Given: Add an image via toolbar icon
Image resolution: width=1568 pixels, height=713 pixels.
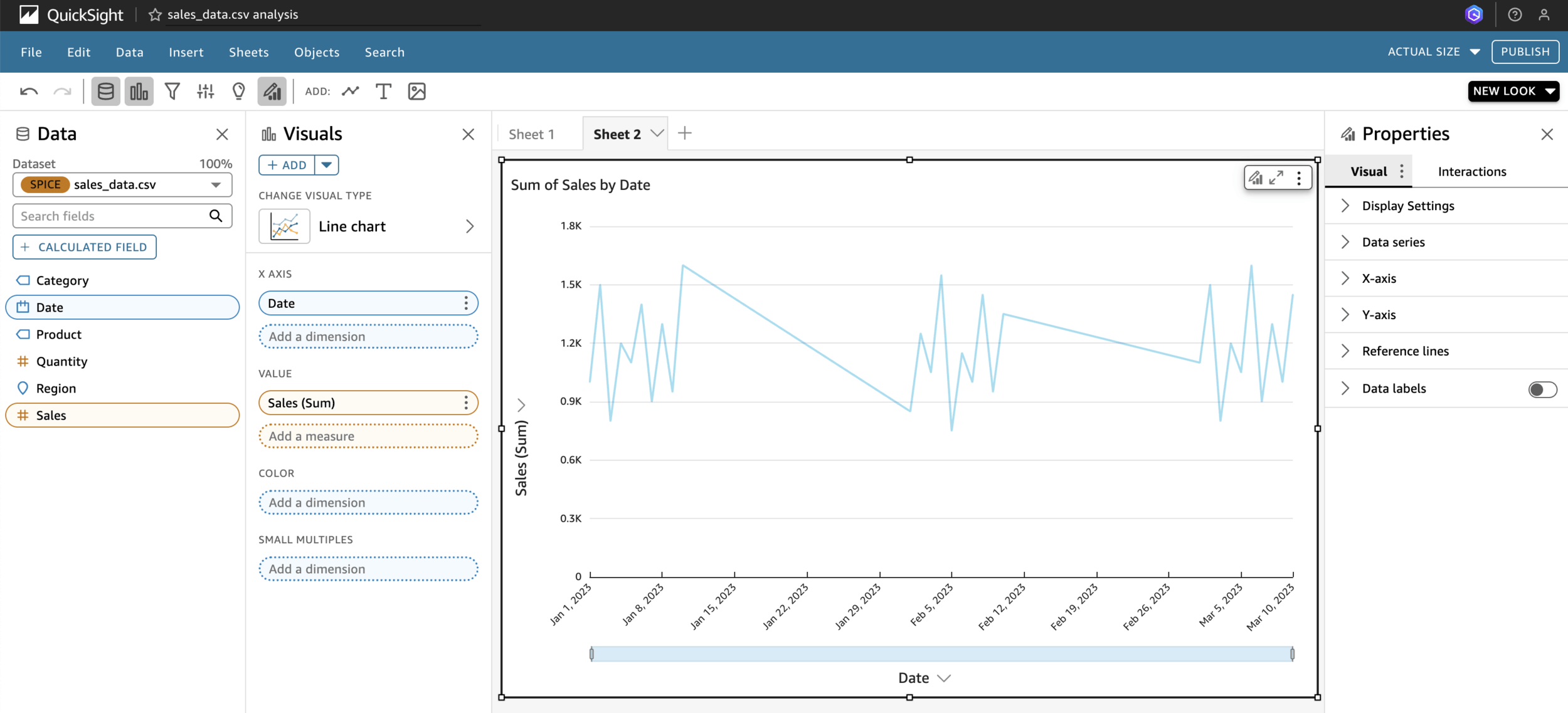Looking at the screenshot, I should (416, 92).
